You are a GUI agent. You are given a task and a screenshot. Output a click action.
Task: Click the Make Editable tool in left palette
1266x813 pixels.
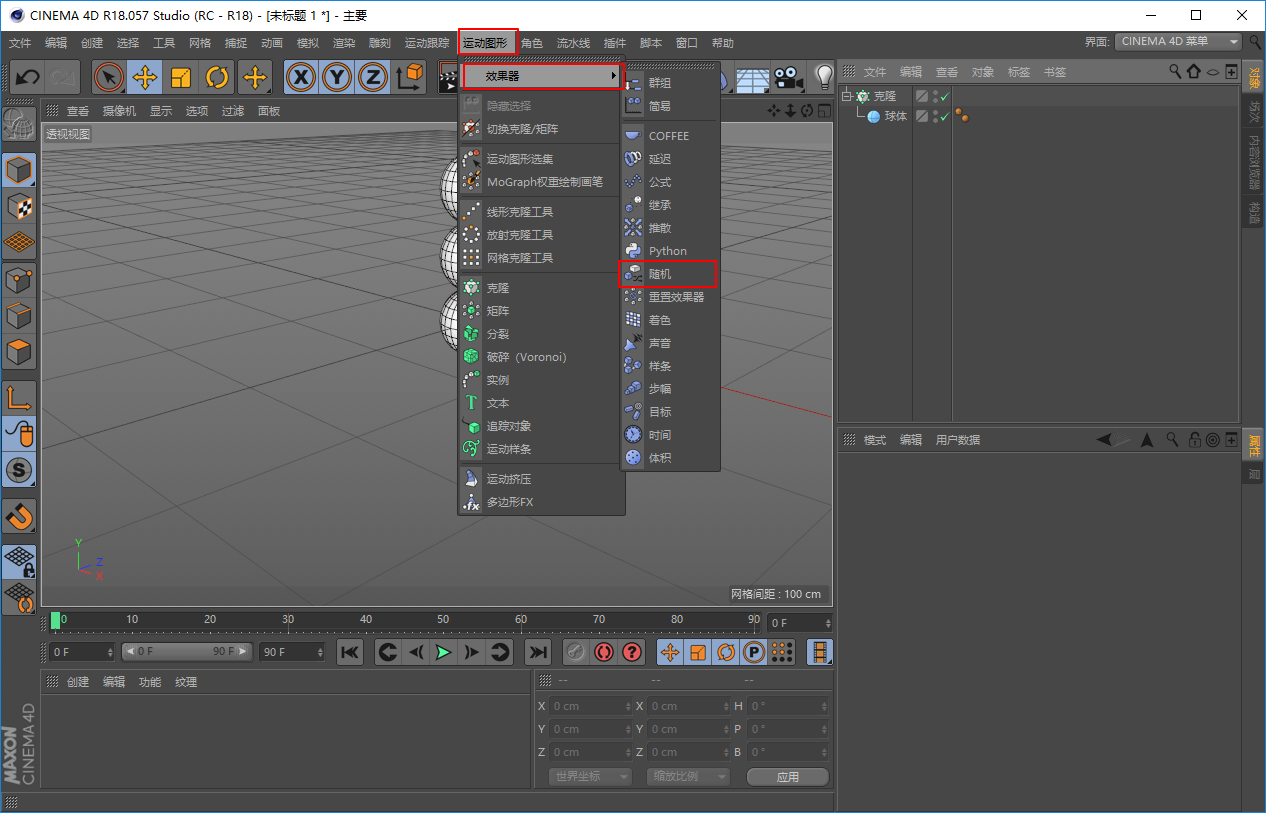20,123
